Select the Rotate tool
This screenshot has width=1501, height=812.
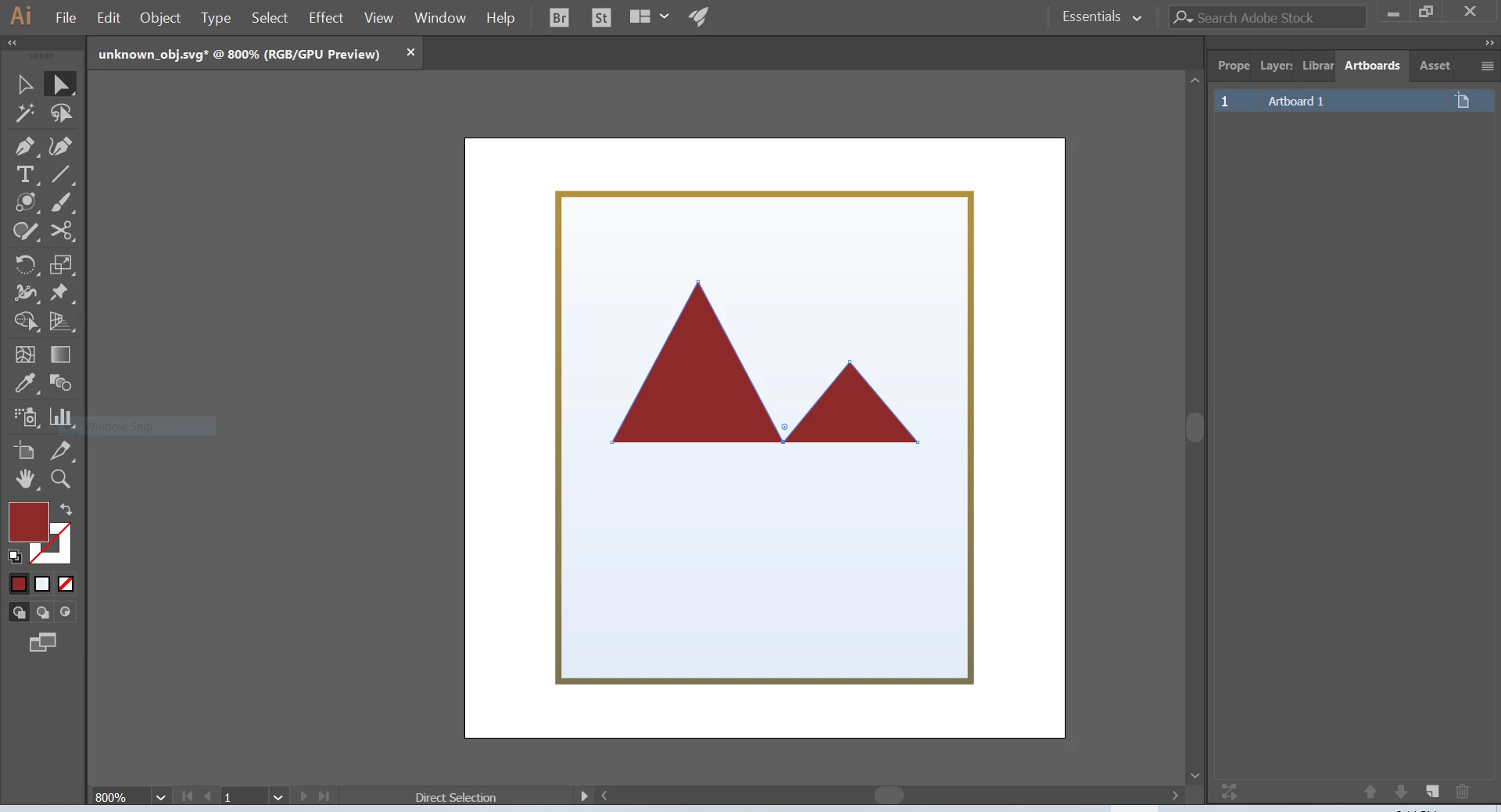click(x=25, y=264)
